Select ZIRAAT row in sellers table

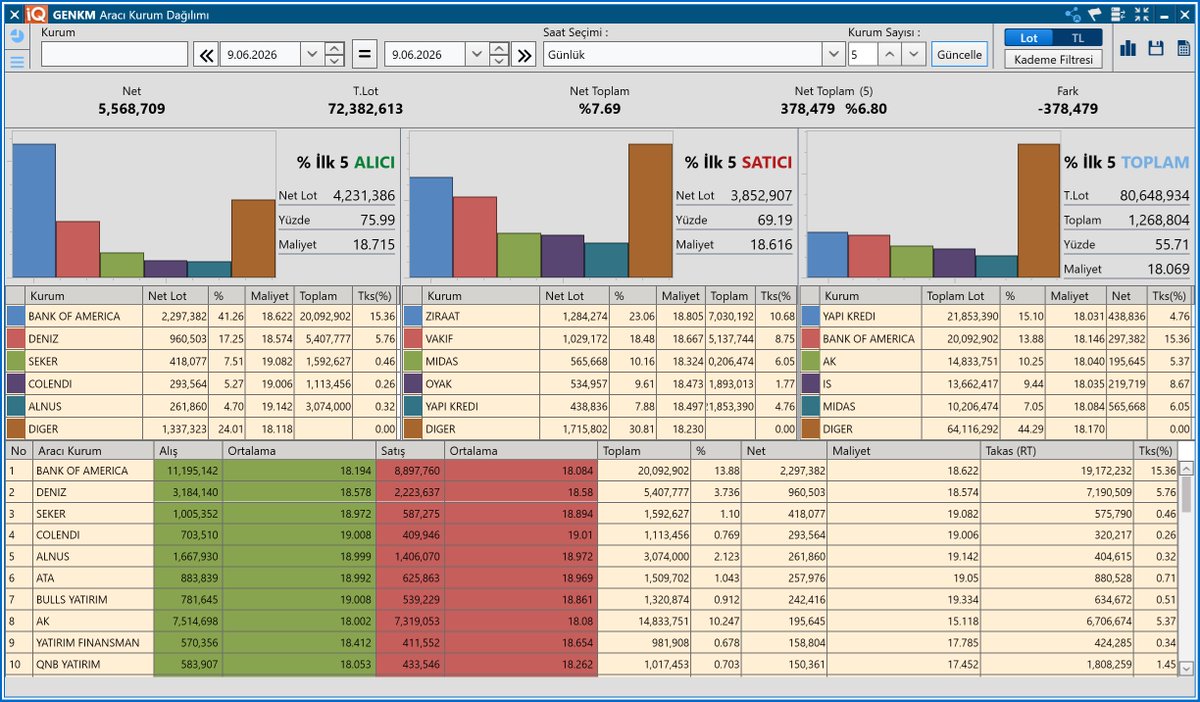pos(600,316)
